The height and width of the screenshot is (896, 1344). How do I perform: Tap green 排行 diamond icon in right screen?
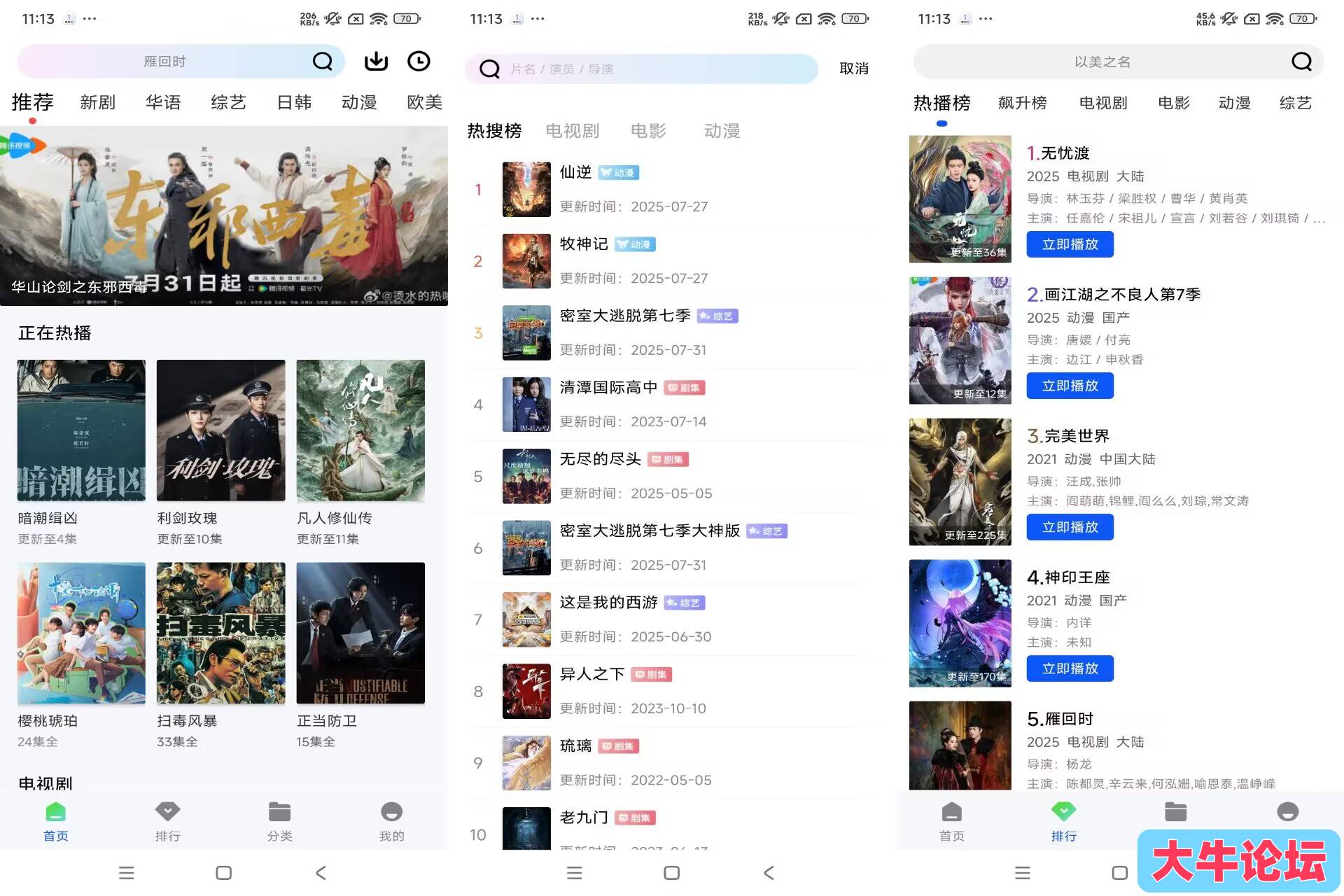(x=1063, y=812)
